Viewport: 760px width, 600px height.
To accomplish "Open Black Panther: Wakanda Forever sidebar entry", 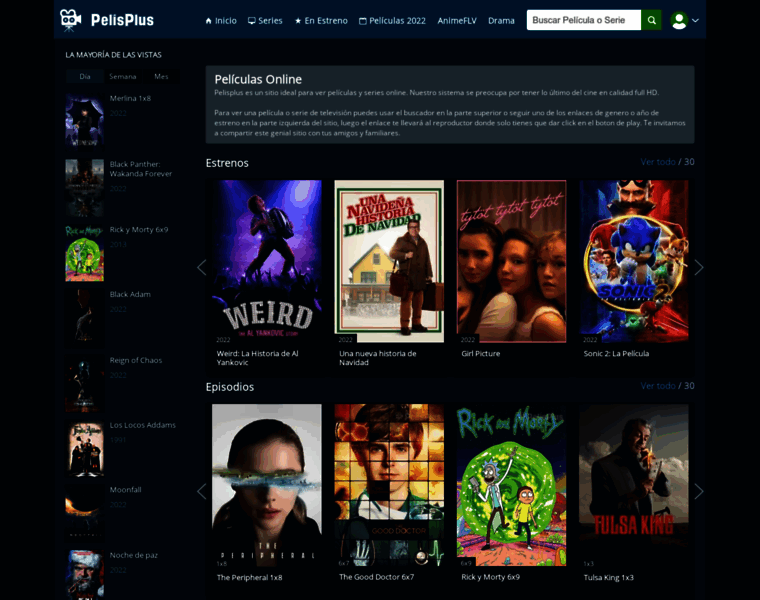I will [x=141, y=169].
